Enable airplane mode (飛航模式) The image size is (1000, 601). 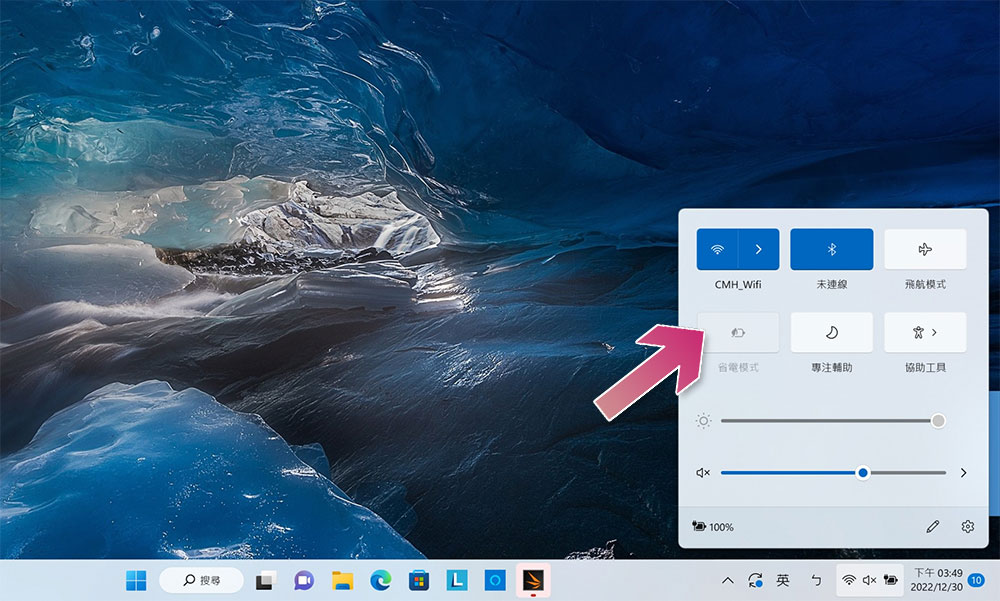pos(925,249)
